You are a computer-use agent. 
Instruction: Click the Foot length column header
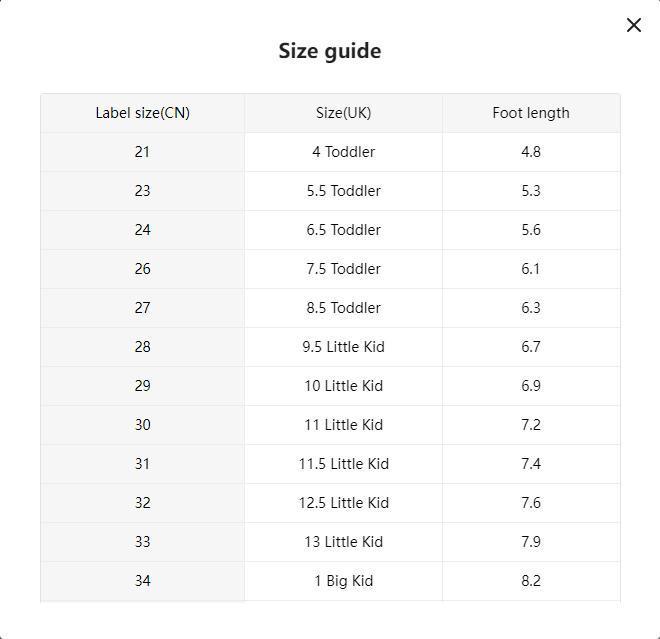click(531, 113)
